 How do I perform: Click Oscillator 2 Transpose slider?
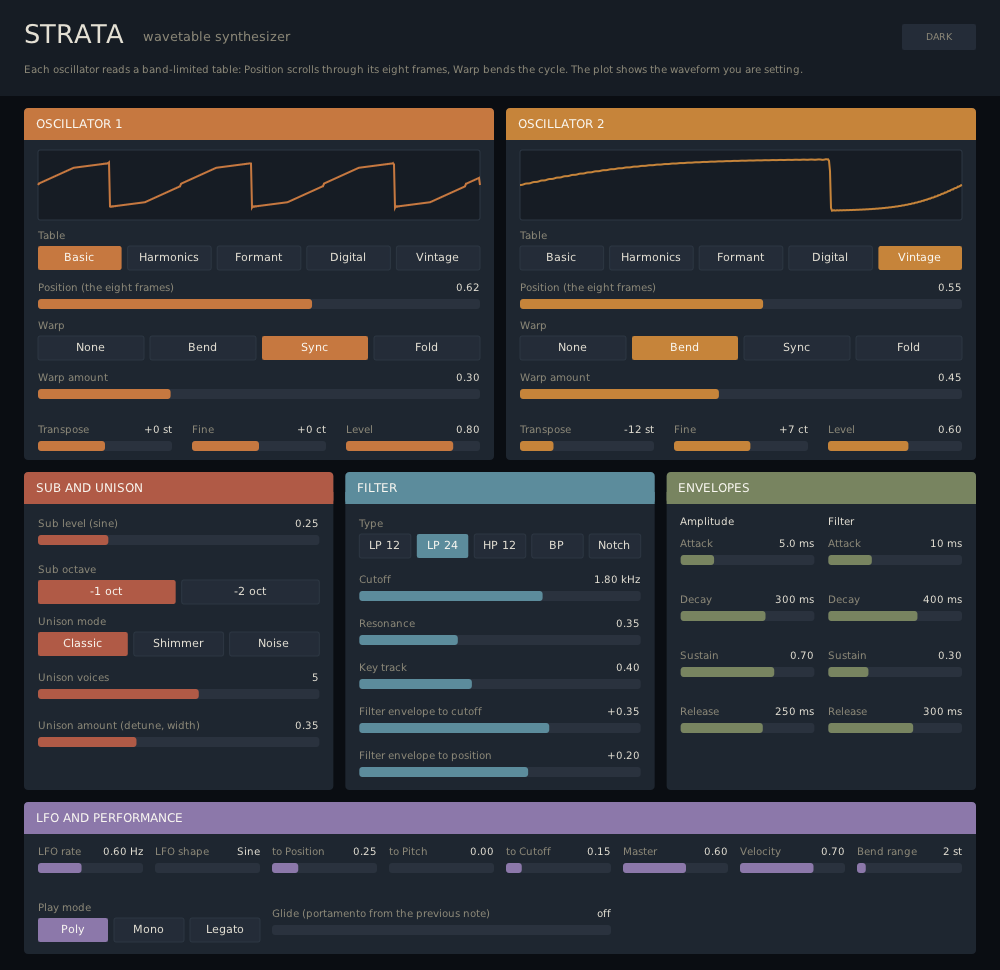pos(587,446)
